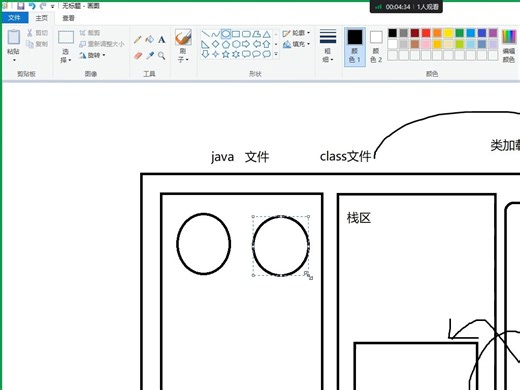Choose the Rounded rectangular callout shape
Image resolution: width=520 pixels, height=390 pixels.
point(246,54)
